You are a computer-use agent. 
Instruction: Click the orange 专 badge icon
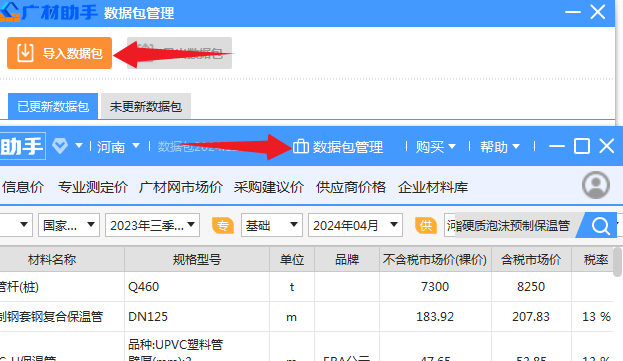[x=222, y=226]
